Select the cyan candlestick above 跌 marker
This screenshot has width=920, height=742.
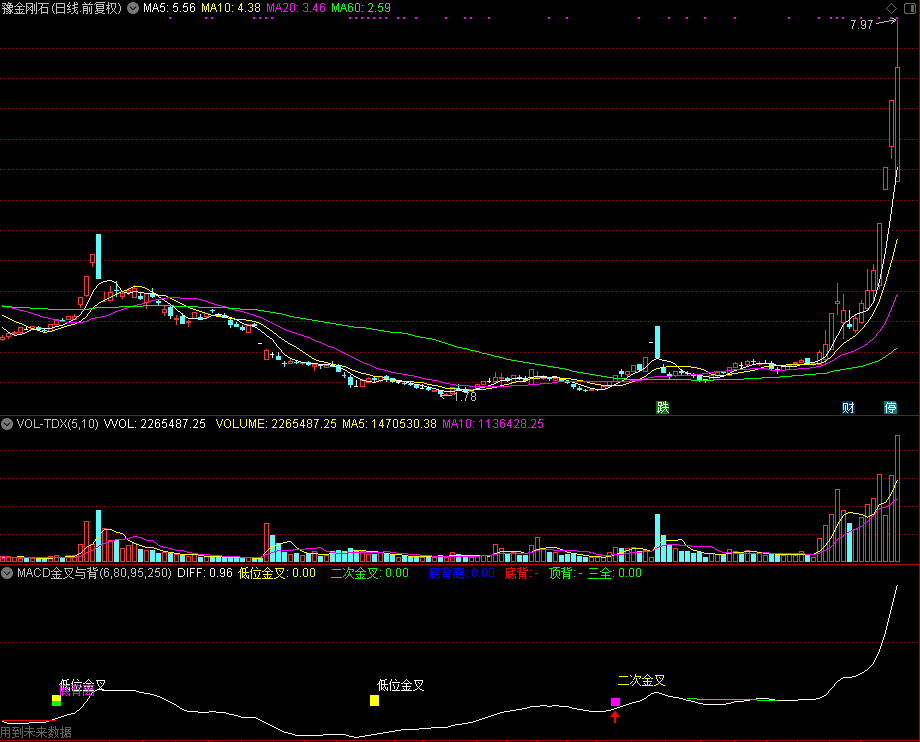(658, 342)
